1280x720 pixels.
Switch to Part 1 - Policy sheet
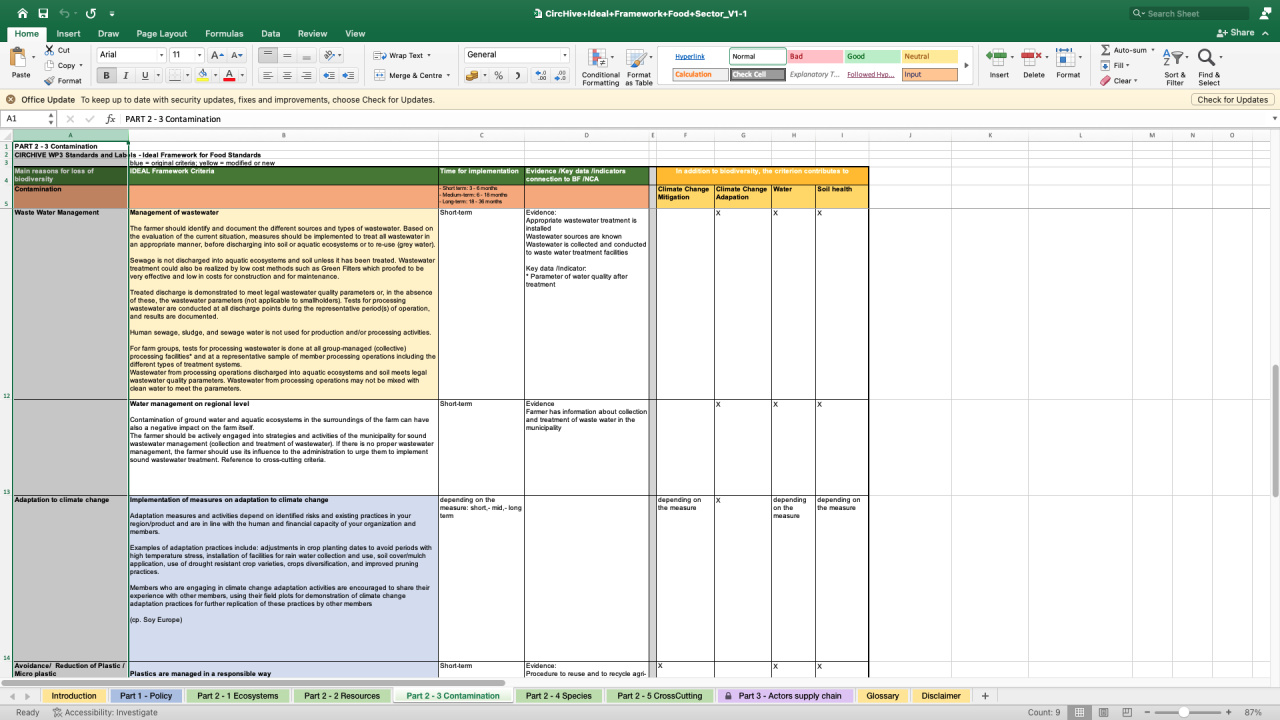click(x=147, y=696)
